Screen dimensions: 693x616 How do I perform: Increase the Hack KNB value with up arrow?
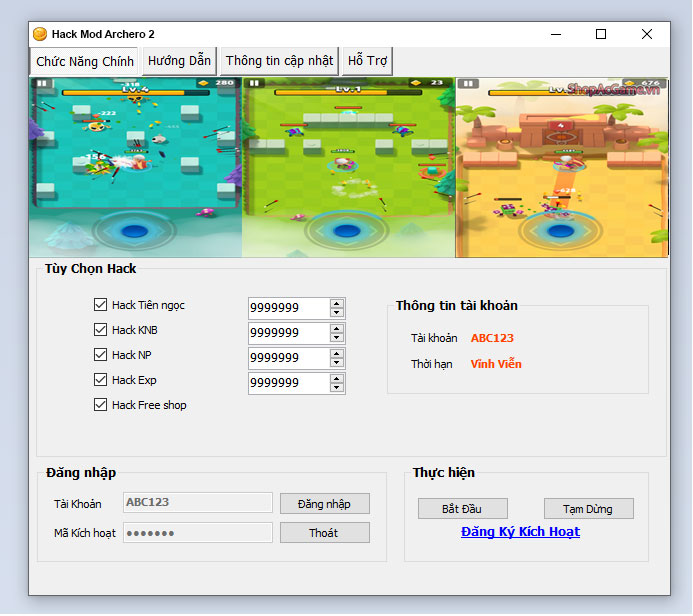tap(337, 328)
